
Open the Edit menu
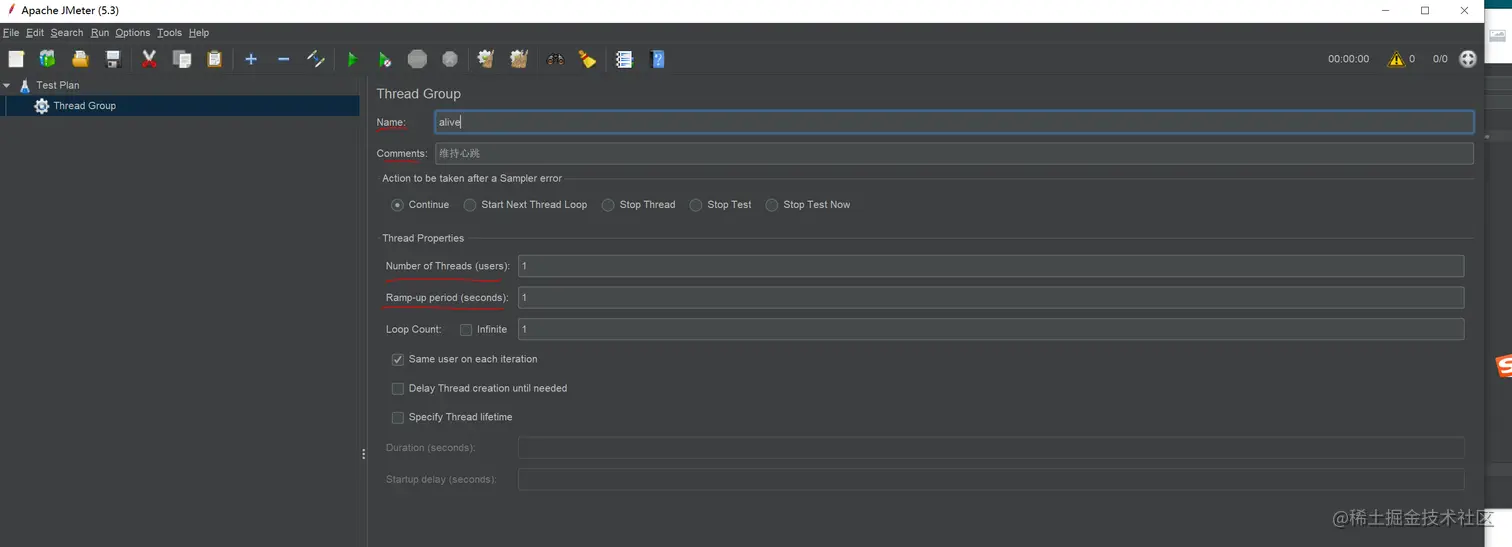(x=35, y=33)
